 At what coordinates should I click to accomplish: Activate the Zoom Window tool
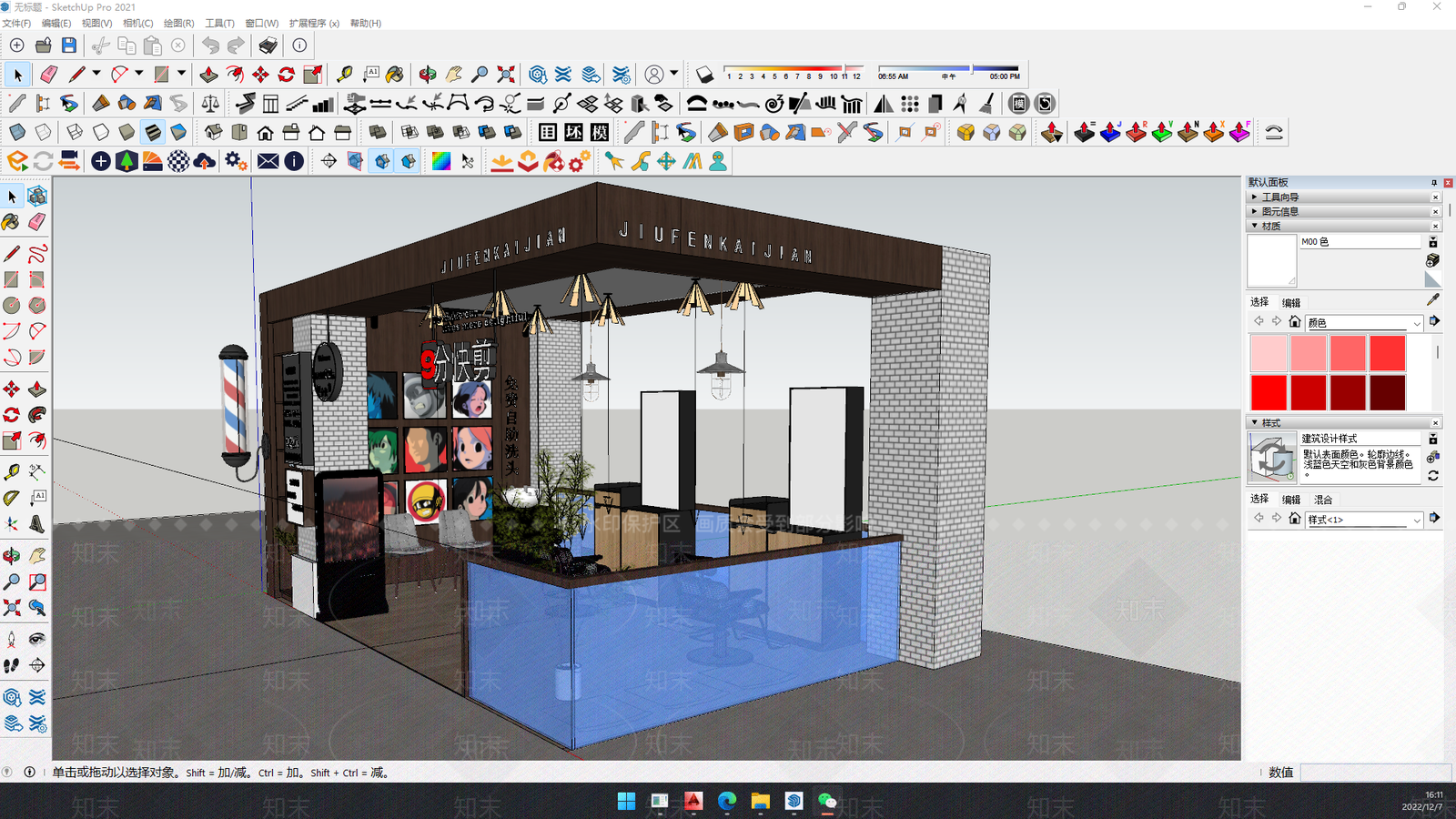[x=37, y=581]
